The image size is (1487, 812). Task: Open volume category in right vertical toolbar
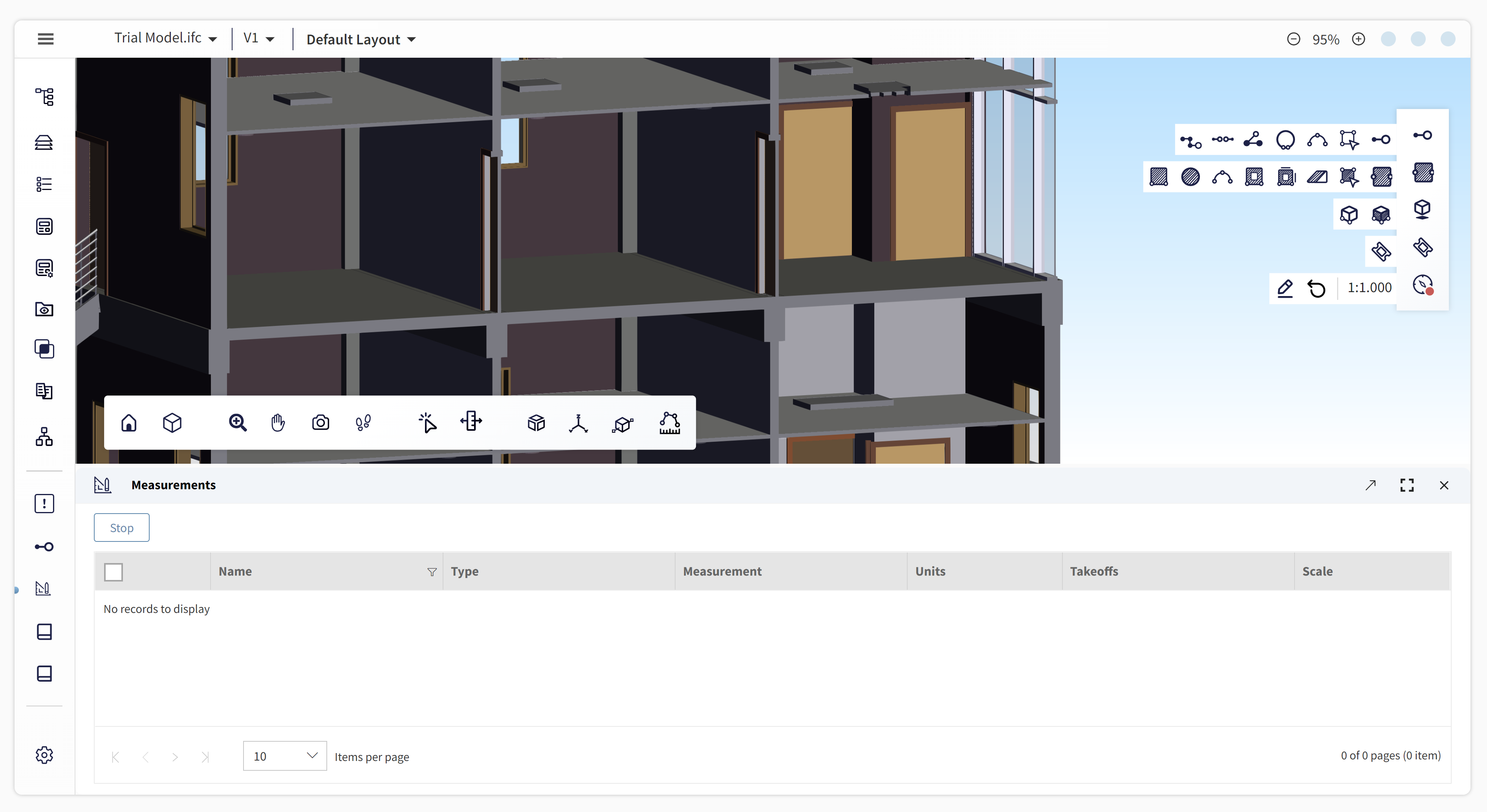[x=1422, y=209]
